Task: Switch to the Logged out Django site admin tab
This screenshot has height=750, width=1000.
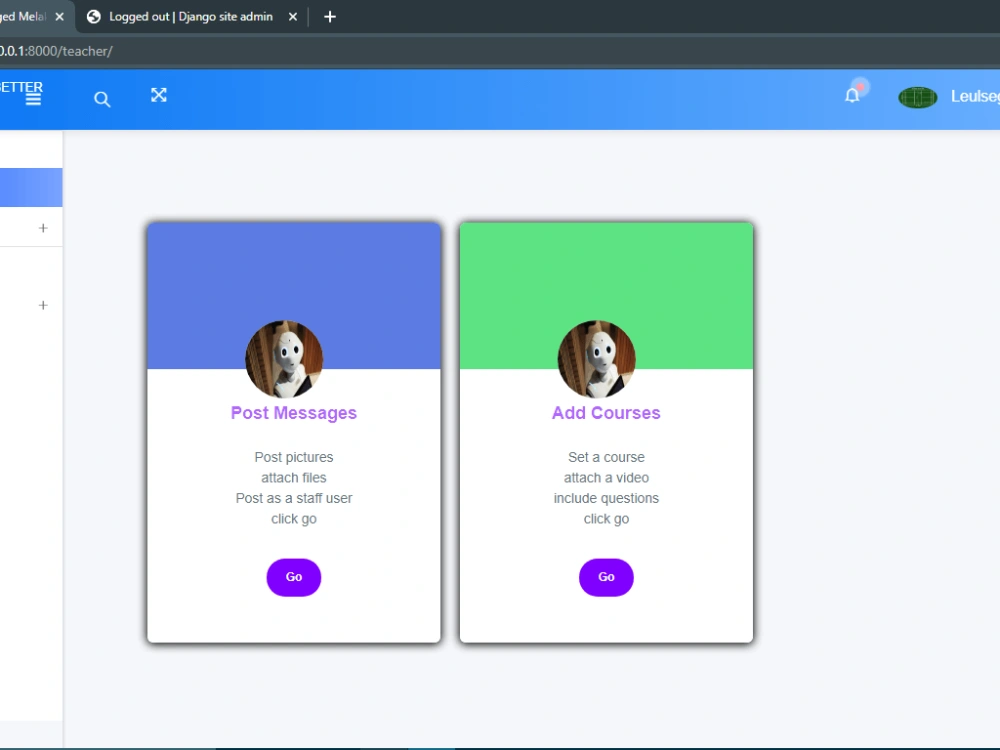Action: (191, 17)
